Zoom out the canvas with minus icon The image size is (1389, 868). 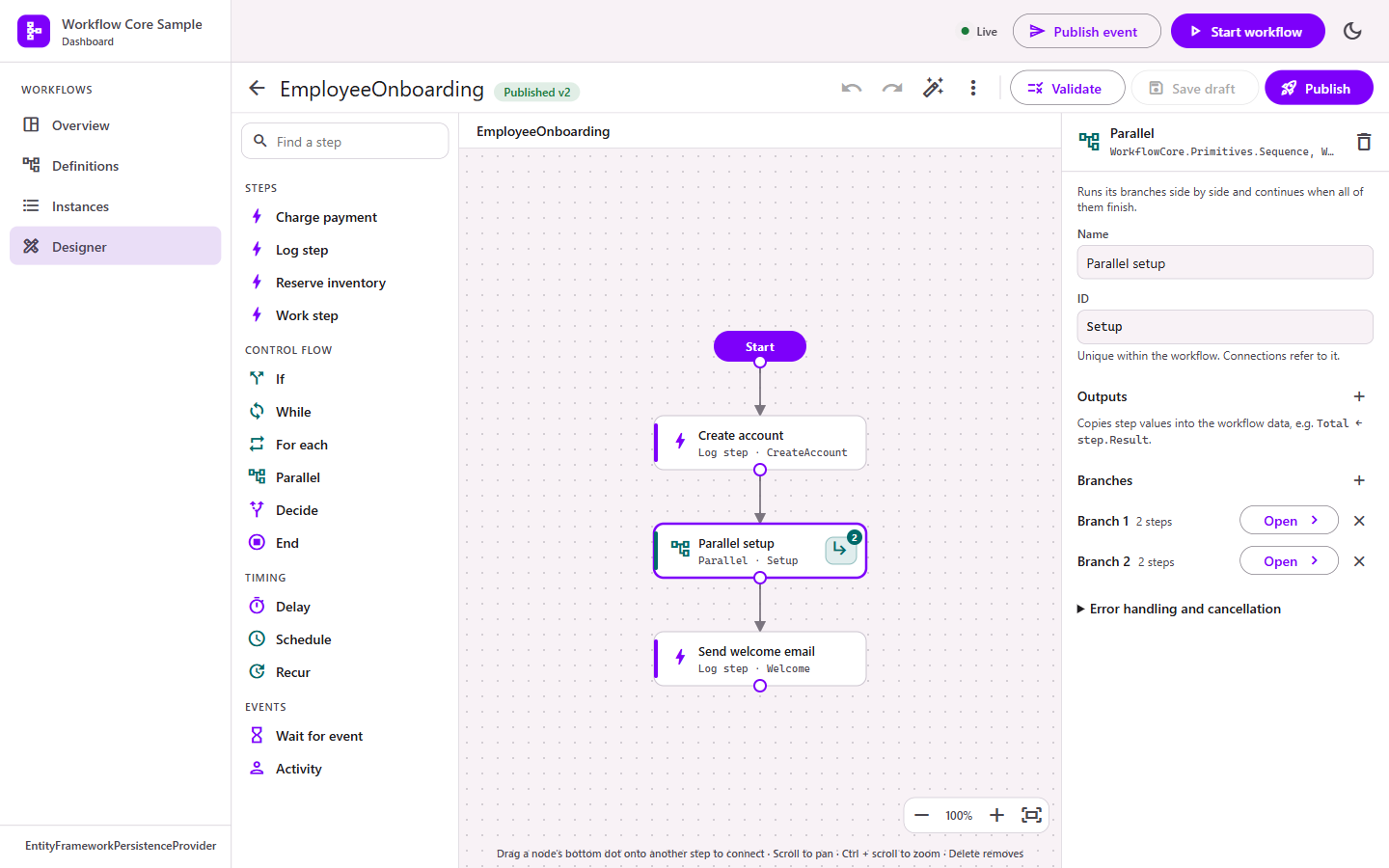coord(921,816)
